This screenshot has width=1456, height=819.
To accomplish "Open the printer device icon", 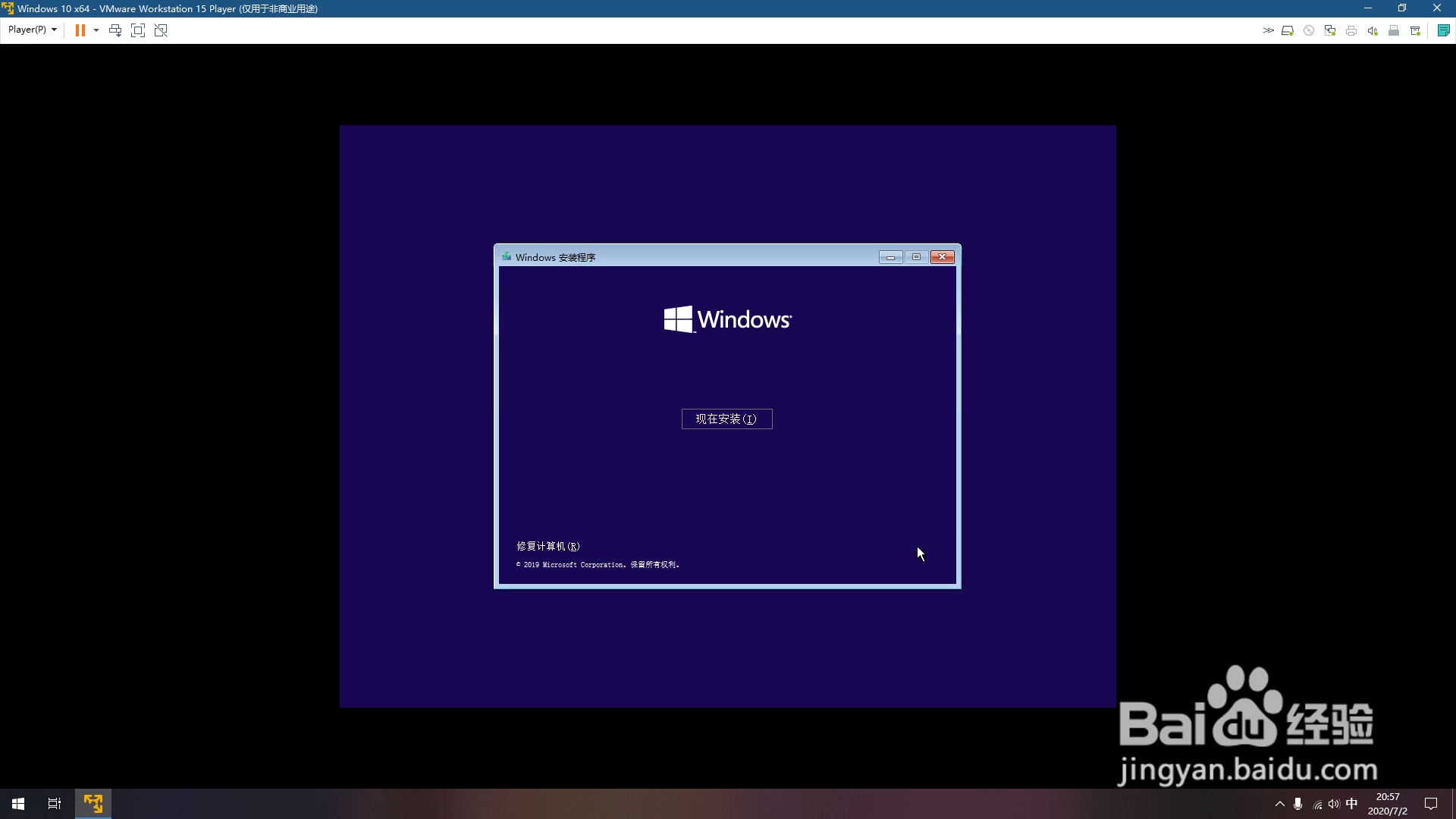I will coord(1351,30).
